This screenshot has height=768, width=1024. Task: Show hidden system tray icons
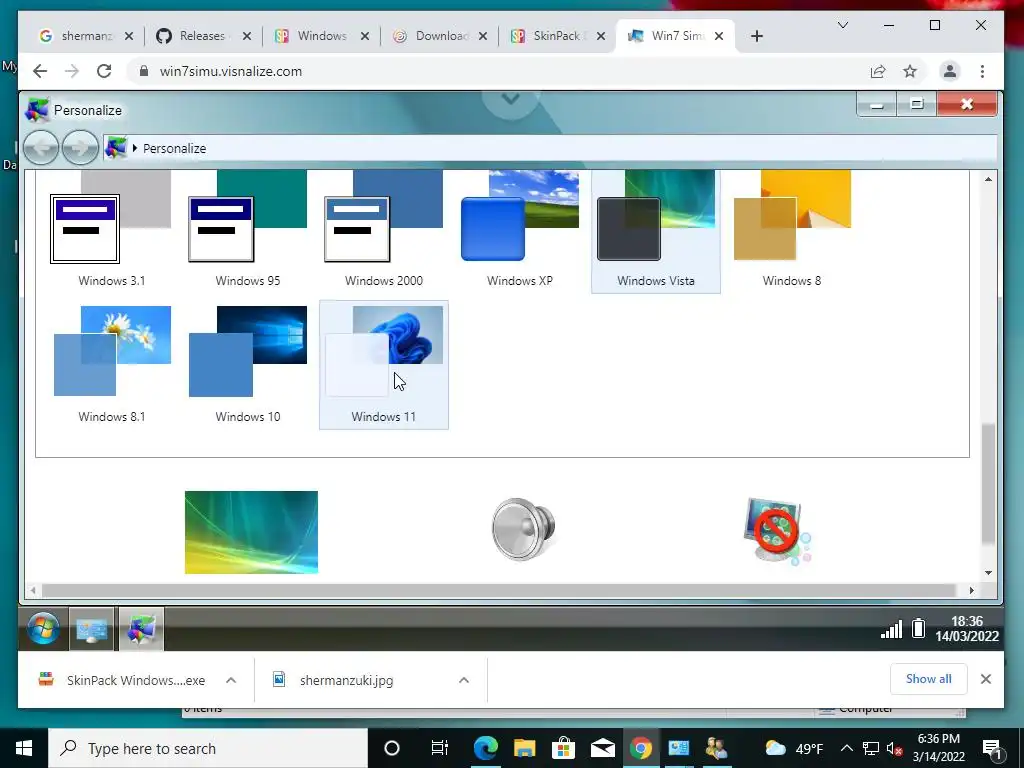846,748
